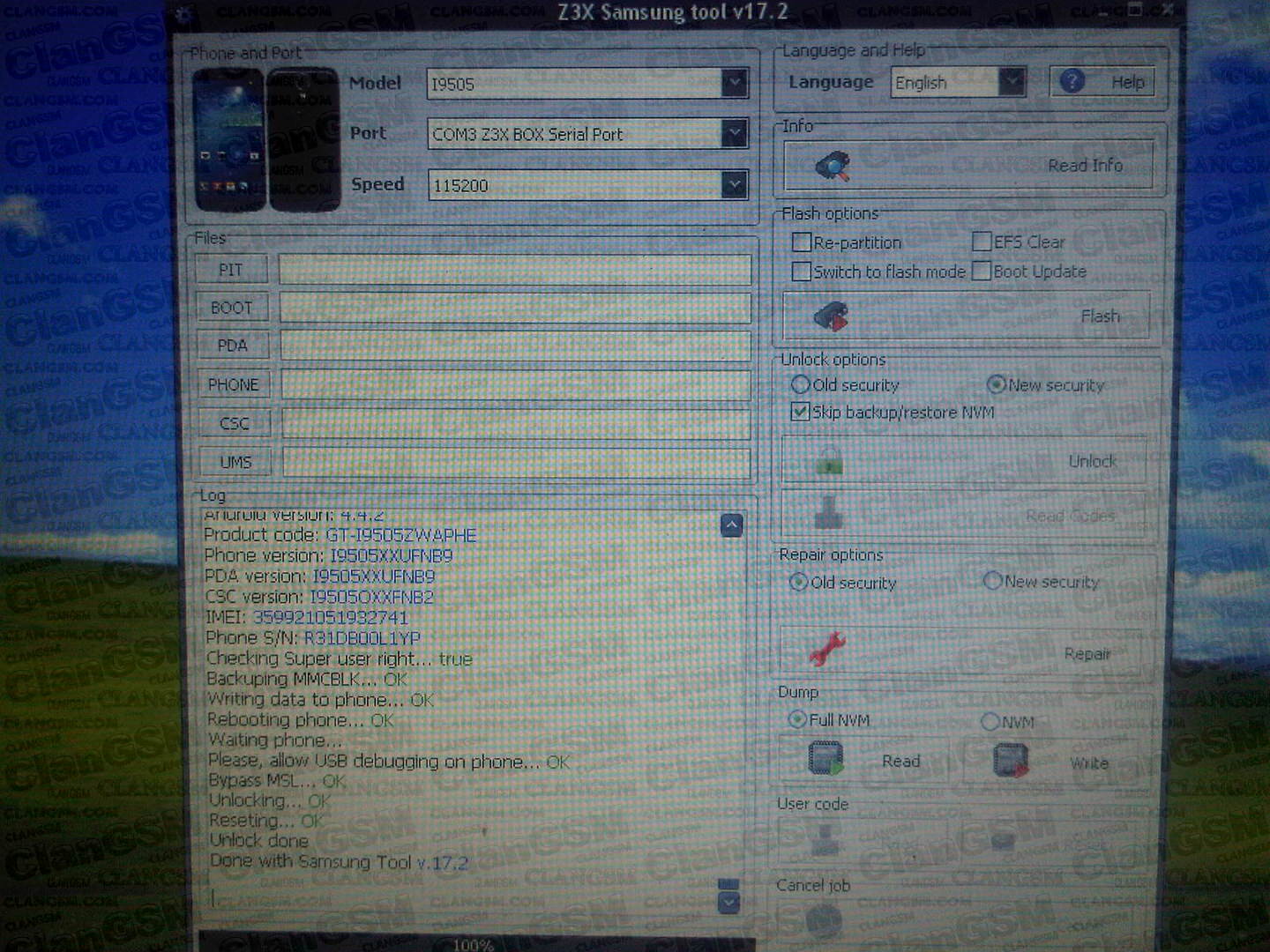The width and height of the screenshot is (1270, 952).
Task: Click the blue Help question mark icon
Action: (x=1072, y=82)
